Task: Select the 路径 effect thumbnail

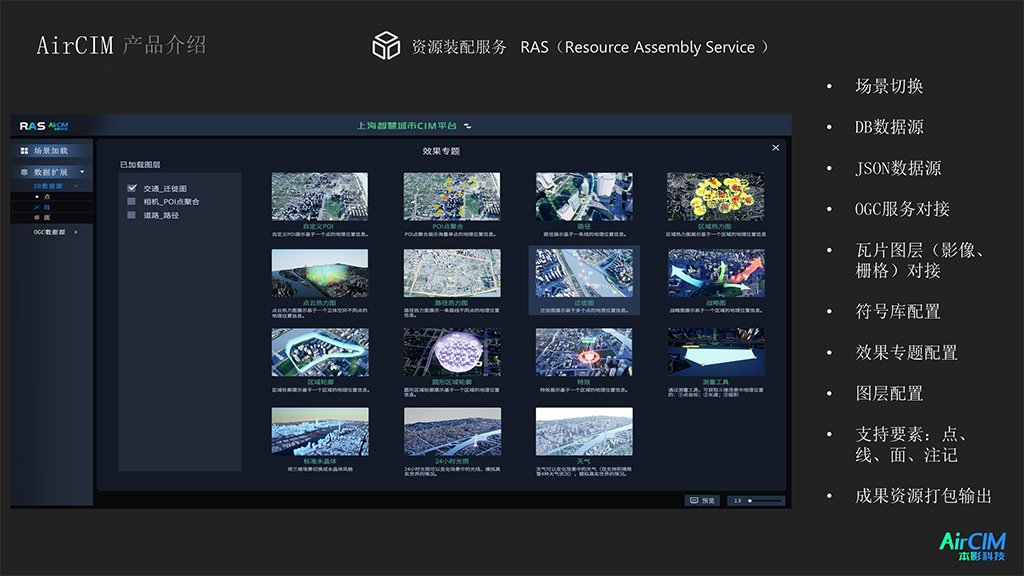Action: (584, 197)
